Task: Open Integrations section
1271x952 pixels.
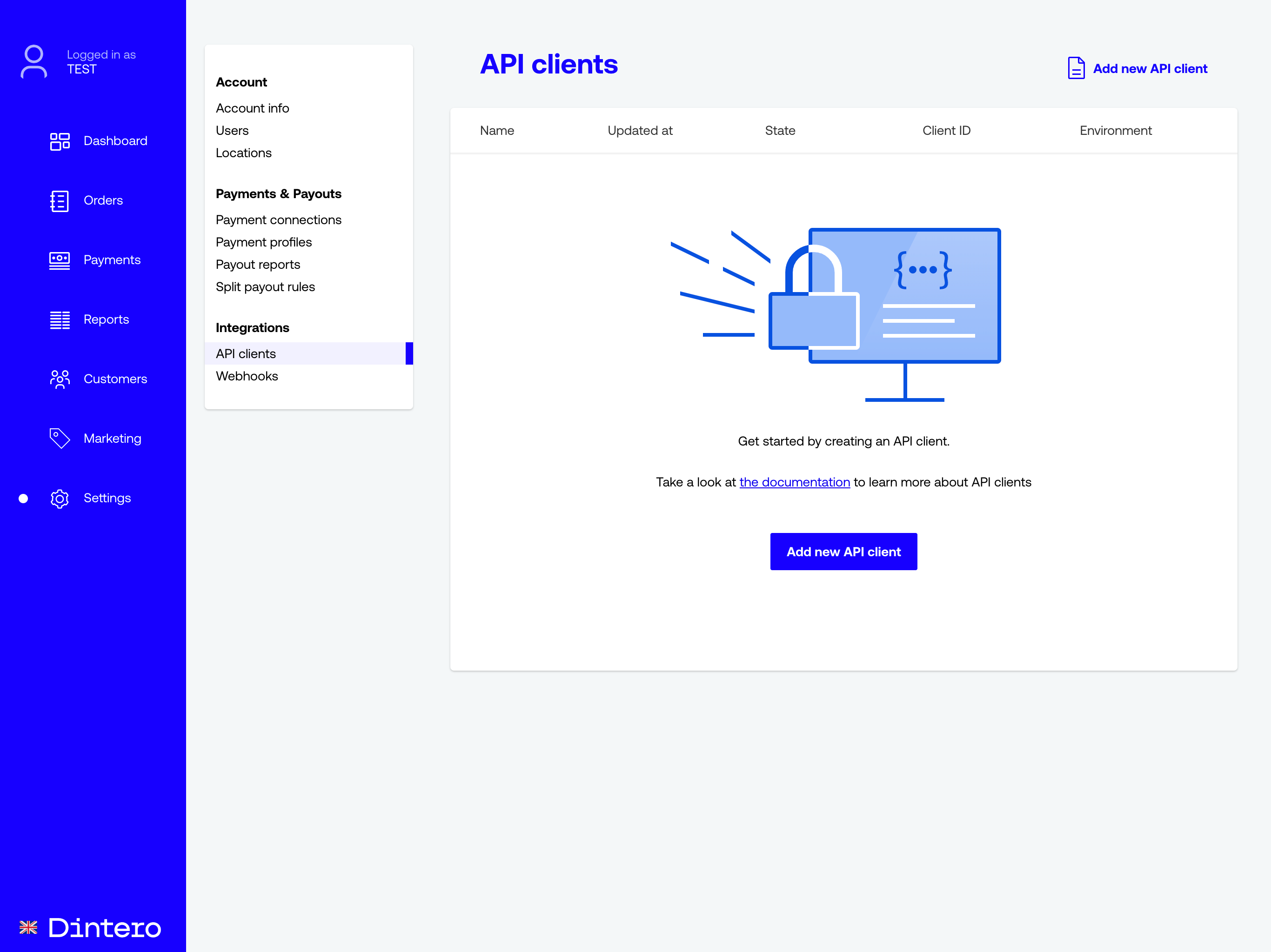Action: tap(253, 327)
